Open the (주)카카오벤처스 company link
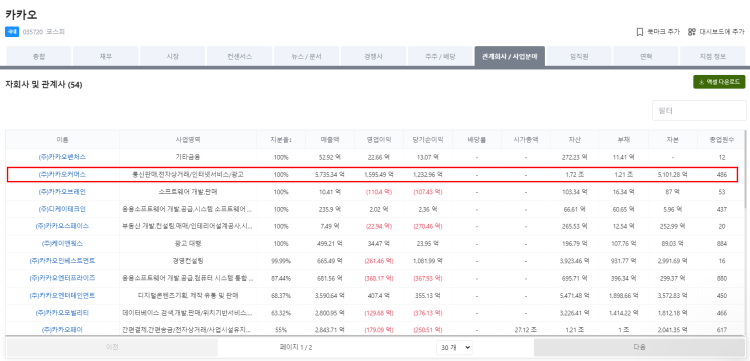This screenshot has width=750, height=361. point(62,157)
